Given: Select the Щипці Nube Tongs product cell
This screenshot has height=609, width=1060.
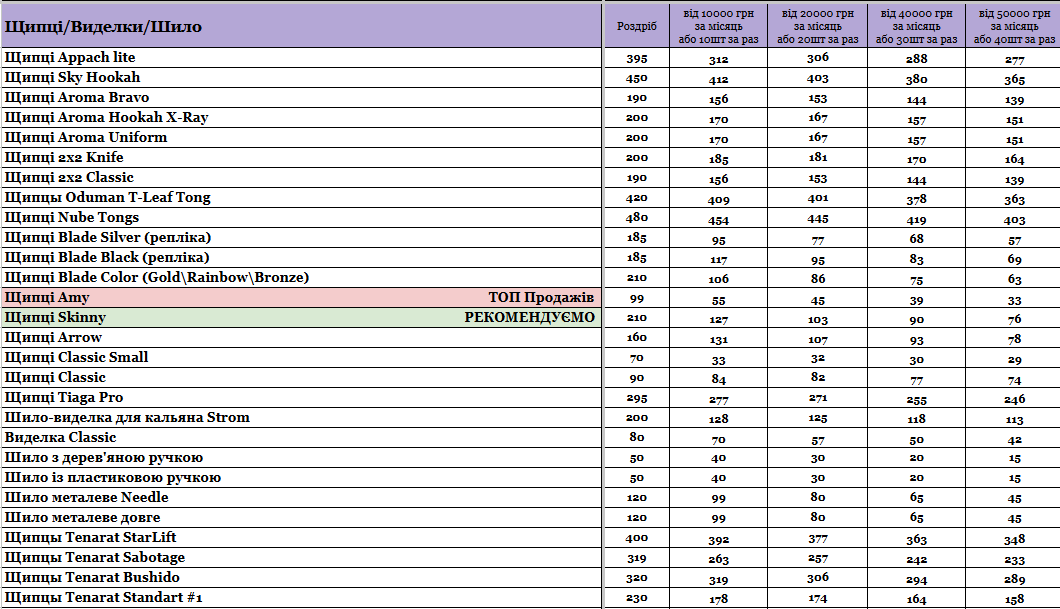Looking at the screenshot, I should (x=72, y=218).
